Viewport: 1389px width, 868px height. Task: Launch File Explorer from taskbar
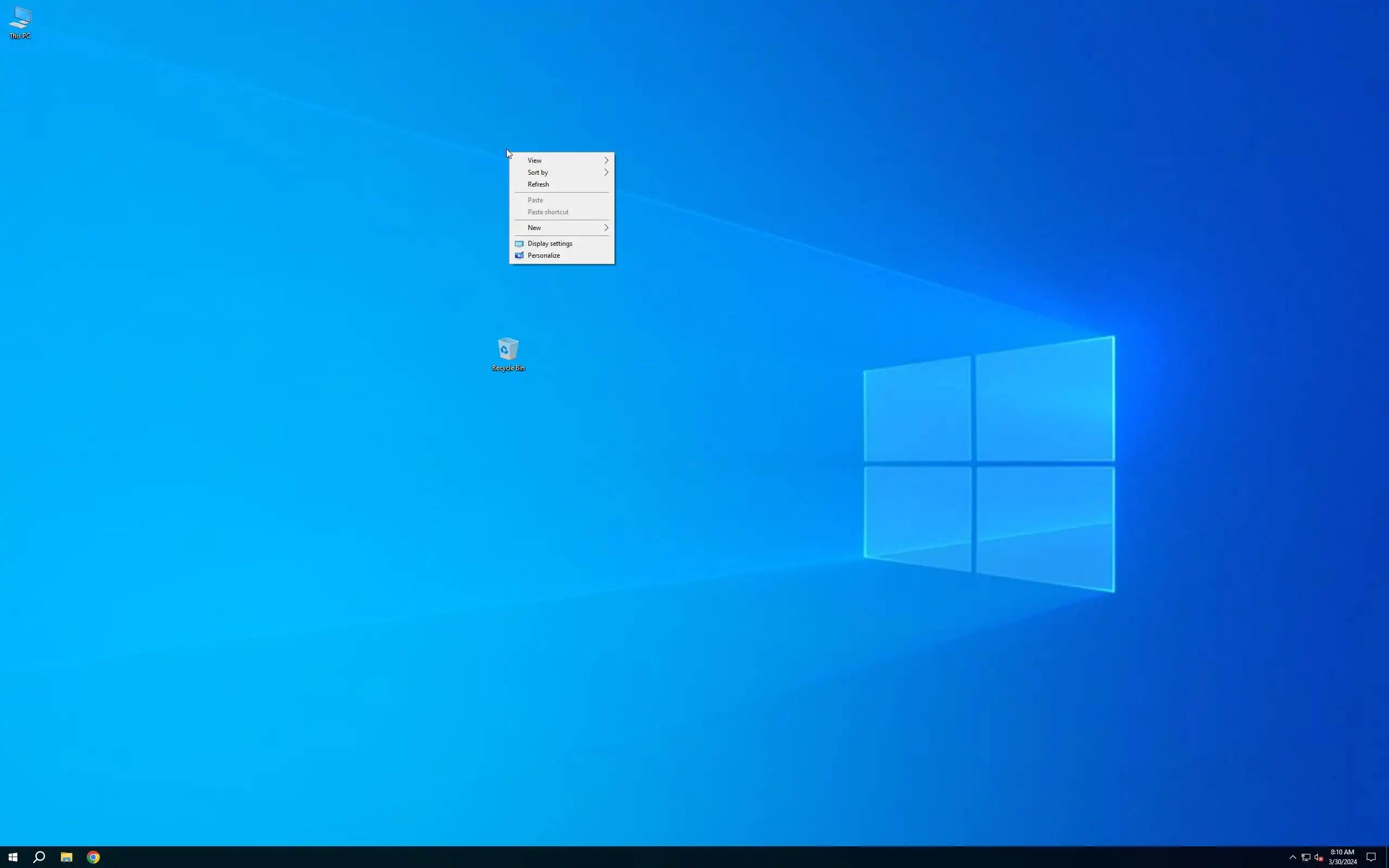point(67,857)
